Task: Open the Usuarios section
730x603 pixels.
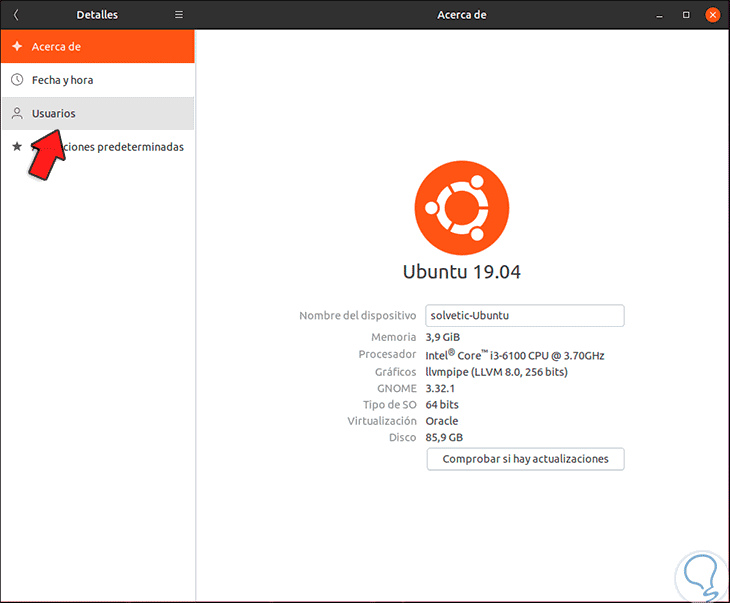Action: tap(98, 114)
